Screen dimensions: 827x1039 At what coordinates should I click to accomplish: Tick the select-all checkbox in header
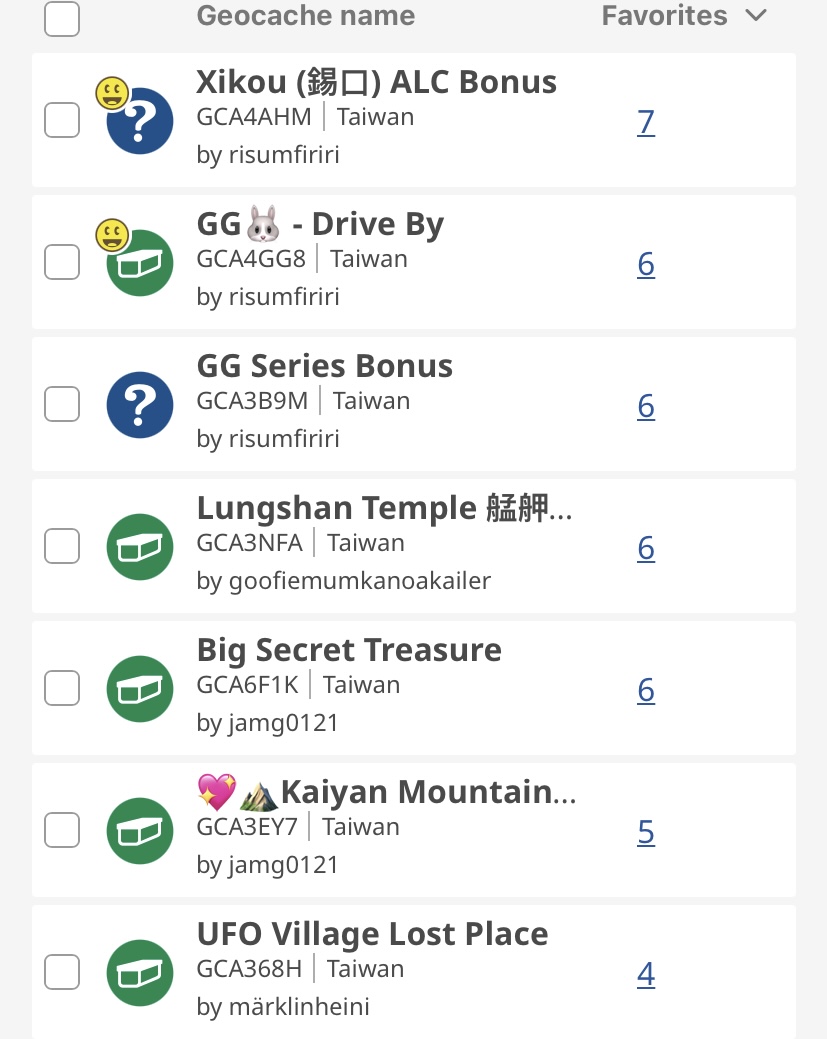[x=62, y=18]
